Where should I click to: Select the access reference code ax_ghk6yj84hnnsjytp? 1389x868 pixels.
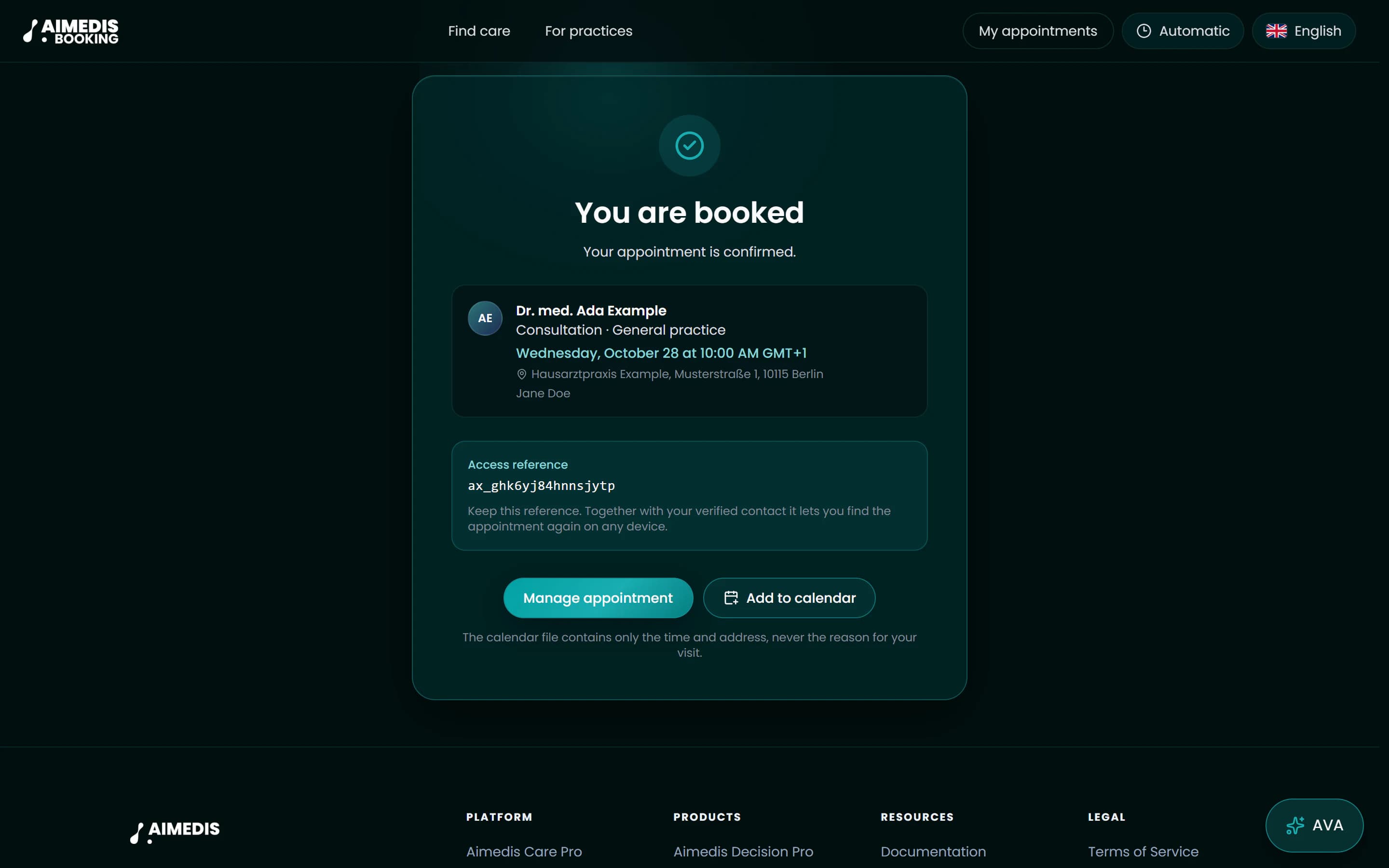tap(541, 486)
